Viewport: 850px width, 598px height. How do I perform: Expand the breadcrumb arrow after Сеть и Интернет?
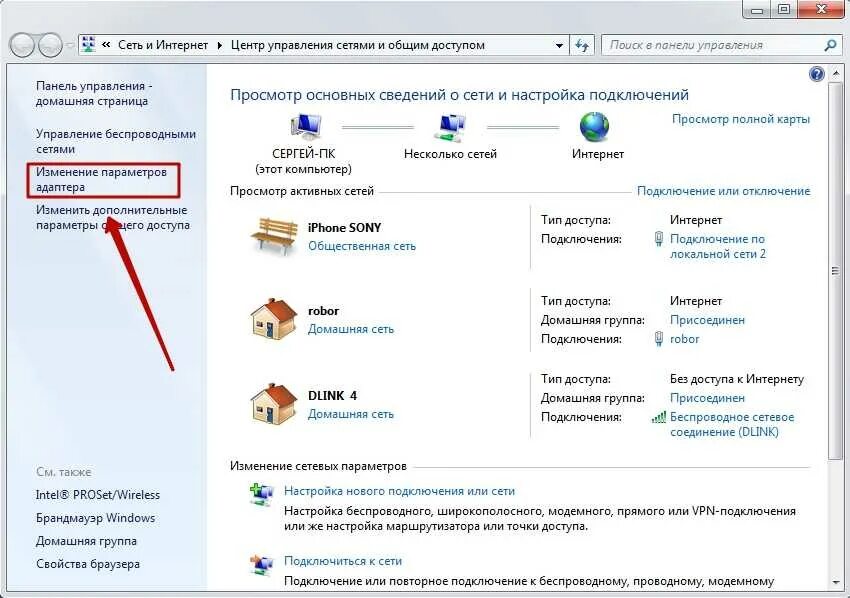coord(220,46)
